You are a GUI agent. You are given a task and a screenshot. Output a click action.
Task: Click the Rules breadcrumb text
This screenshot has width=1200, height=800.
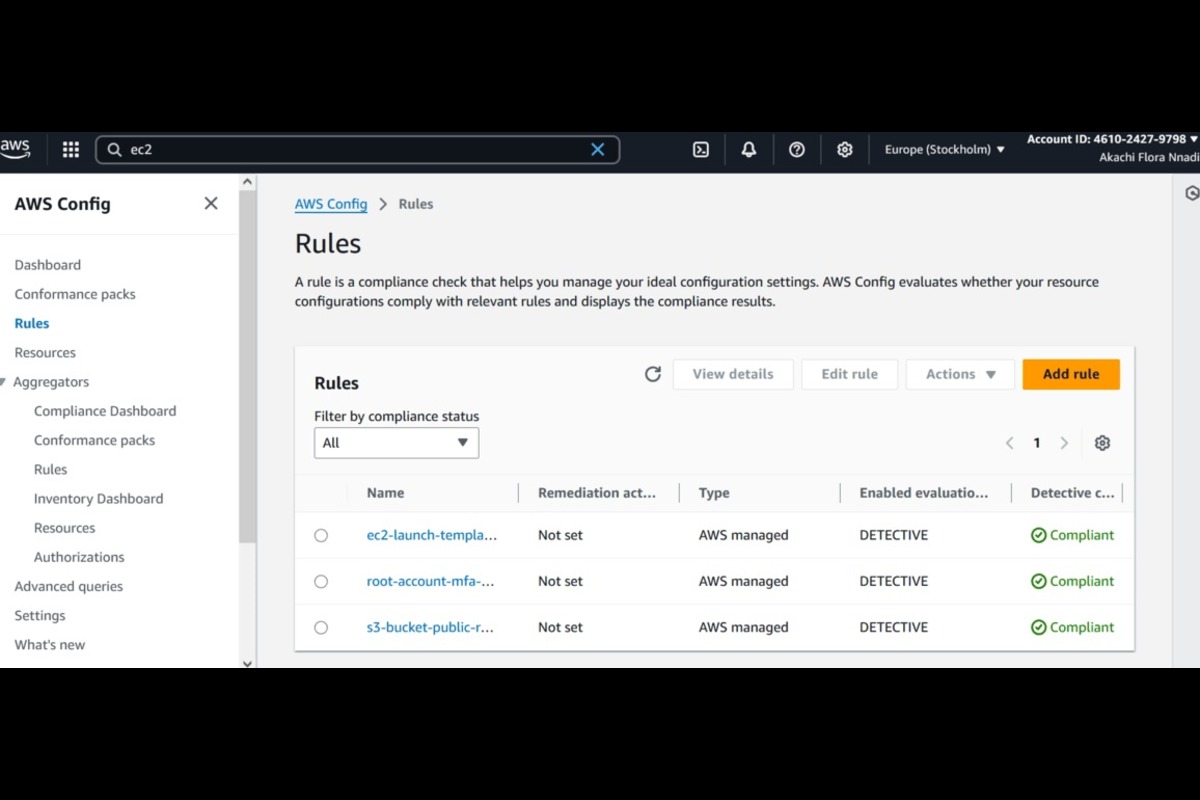[x=416, y=204]
